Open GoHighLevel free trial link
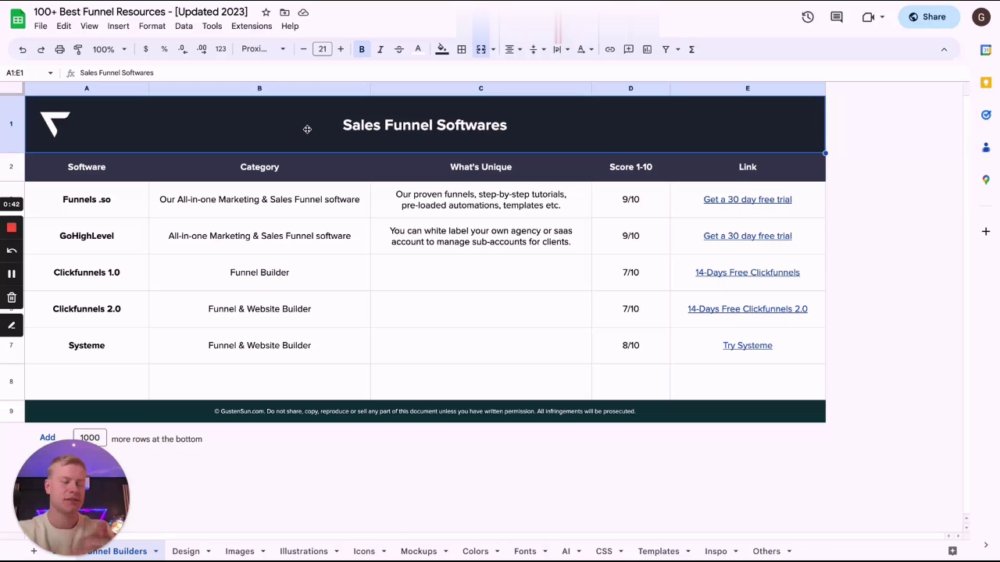Image resolution: width=1000 pixels, height=562 pixels. [747, 235]
